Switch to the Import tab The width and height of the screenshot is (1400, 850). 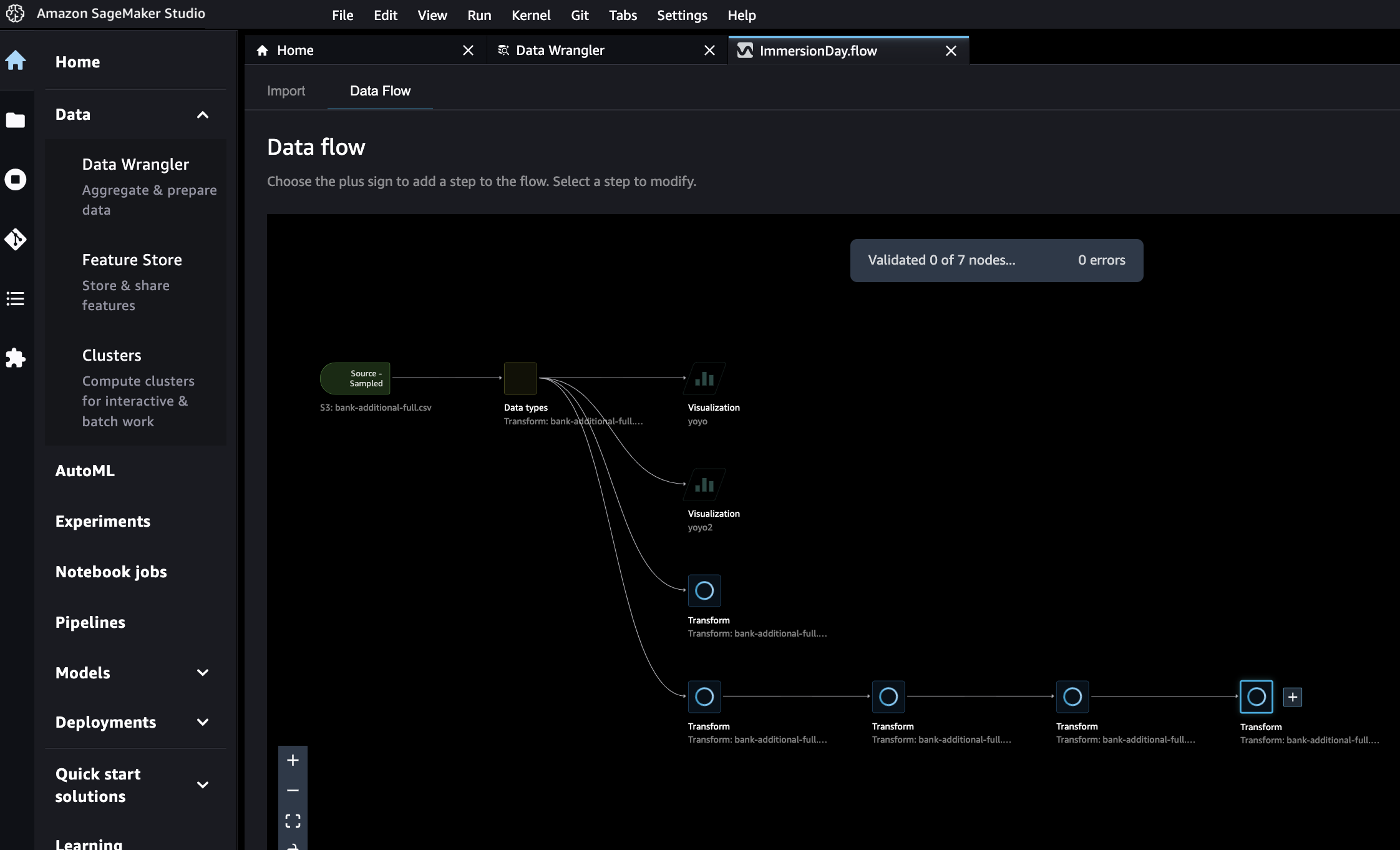pyautogui.click(x=286, y=91)
